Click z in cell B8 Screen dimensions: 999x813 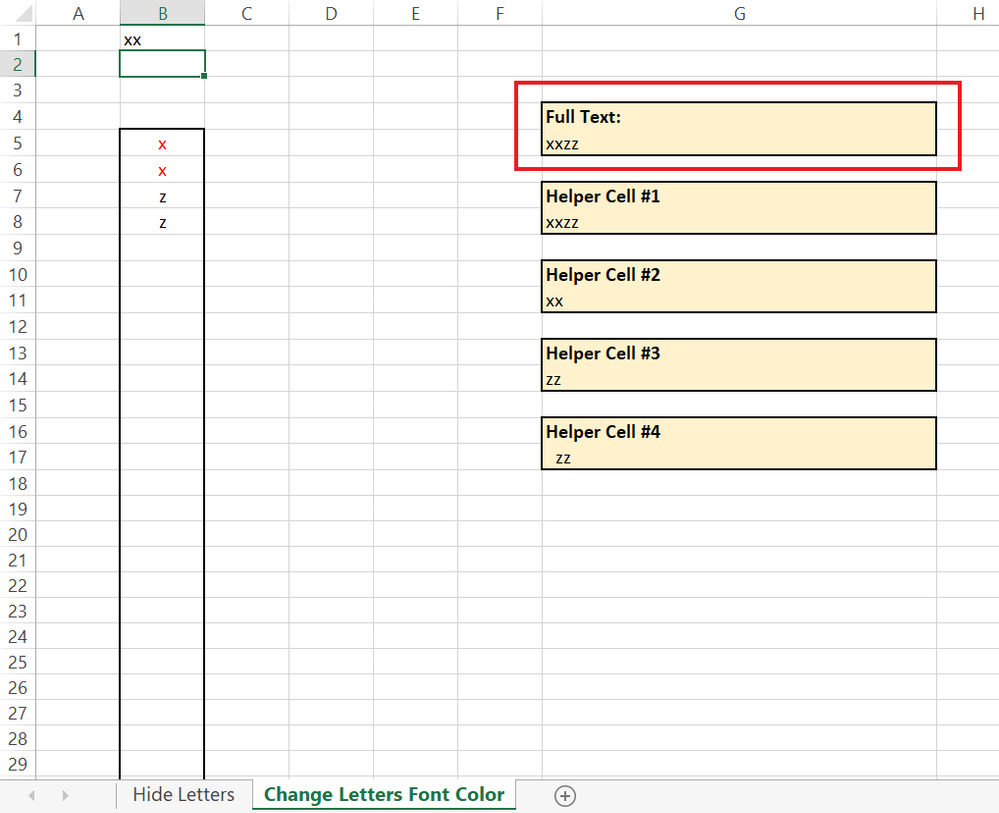click(x=162, y=222)
